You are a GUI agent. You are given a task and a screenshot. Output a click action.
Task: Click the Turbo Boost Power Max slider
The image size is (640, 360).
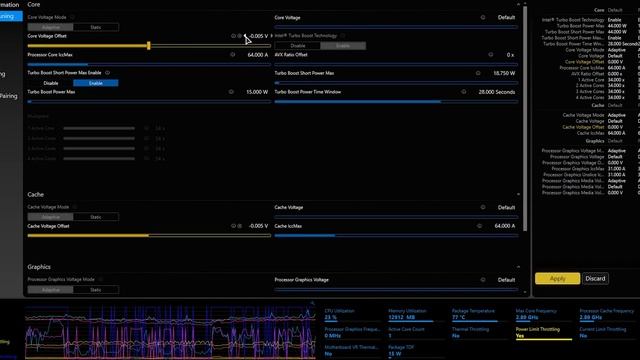coord(149,102)
